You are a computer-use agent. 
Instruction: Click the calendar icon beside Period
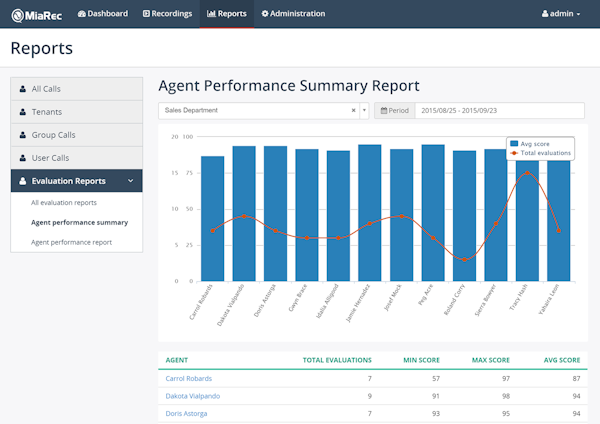pyautogui.click(x=384, y=111)
